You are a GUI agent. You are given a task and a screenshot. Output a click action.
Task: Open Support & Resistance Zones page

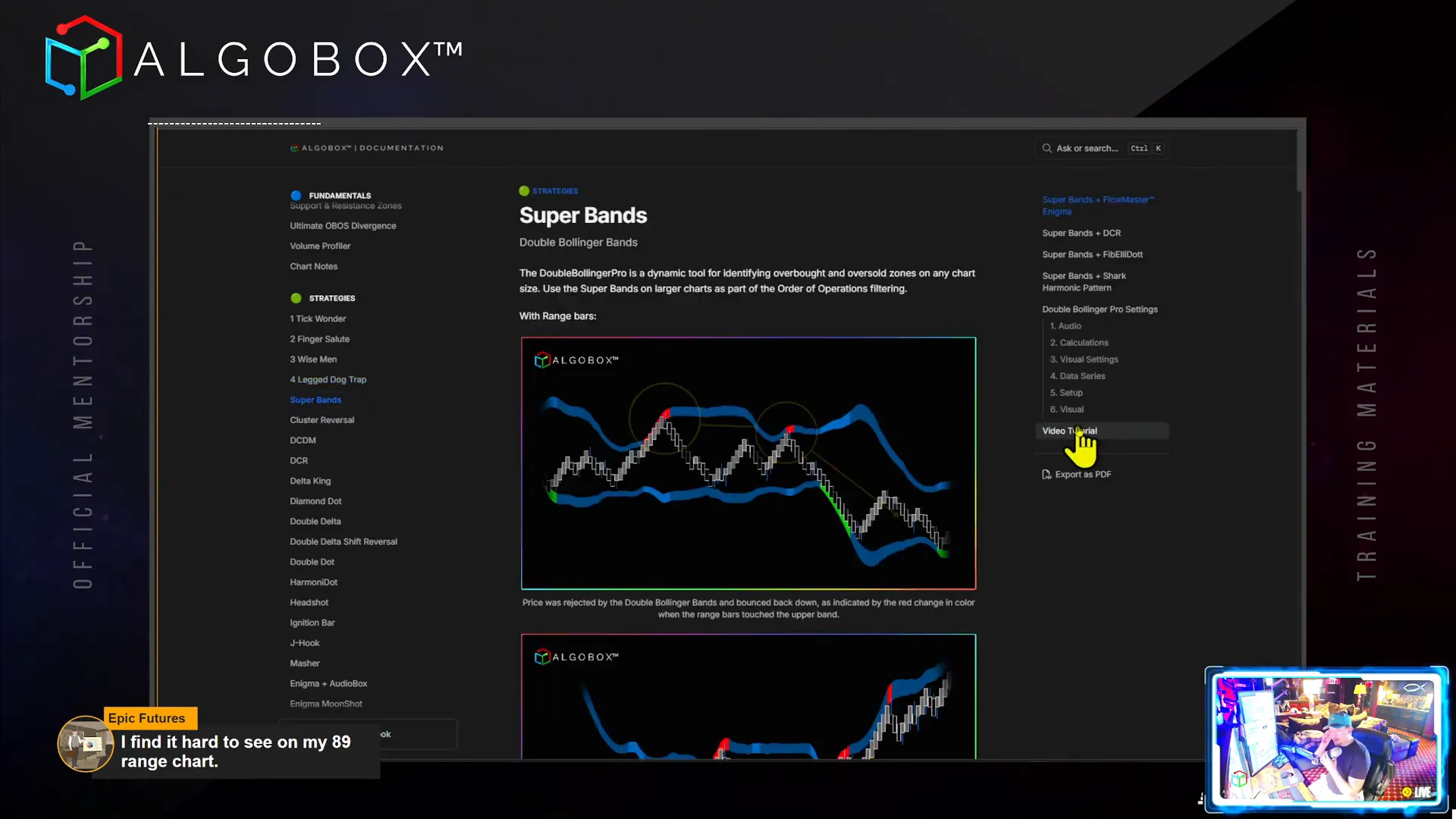(x=346, y=206)
